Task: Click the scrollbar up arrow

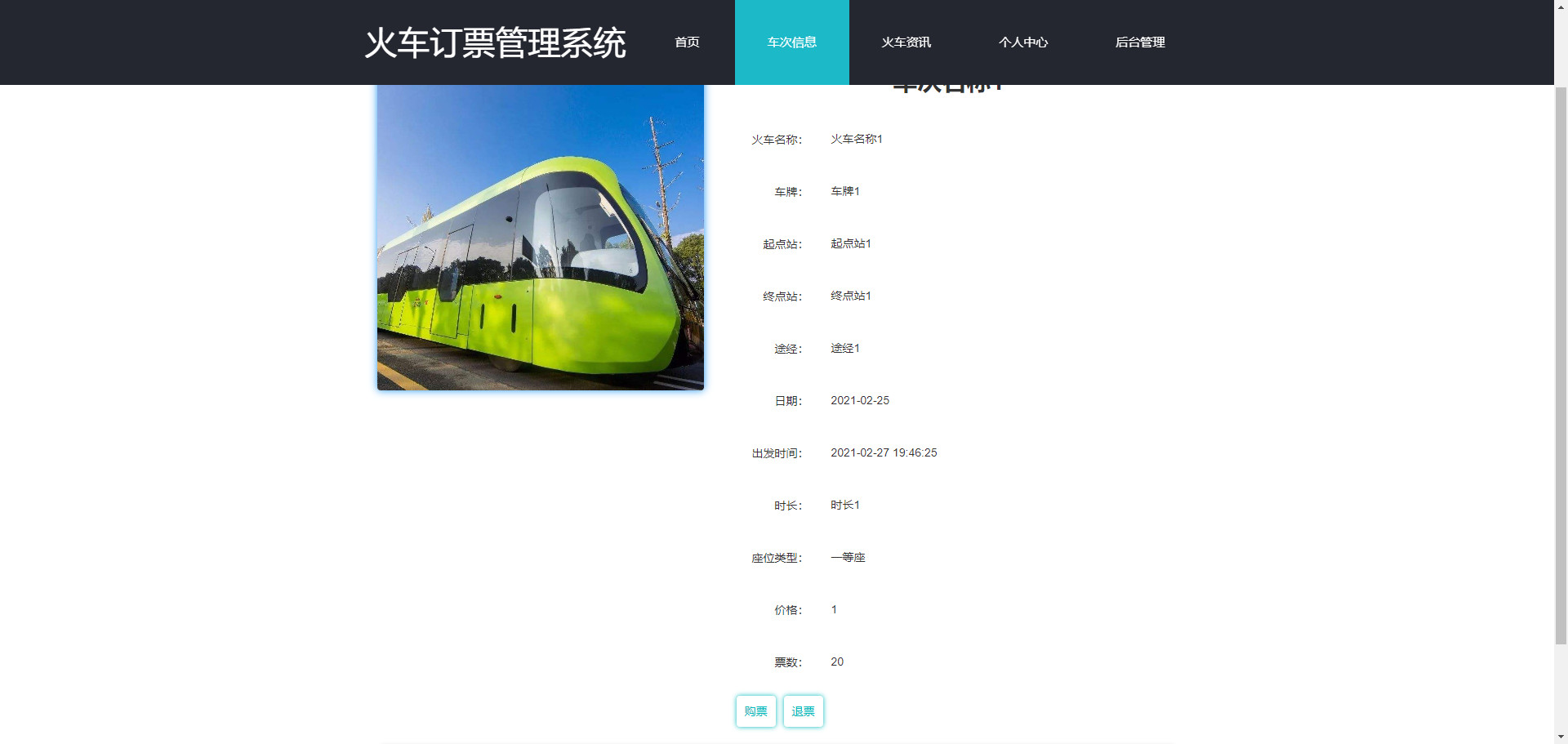Action: pyautogui.click(x=1561, y=7)
